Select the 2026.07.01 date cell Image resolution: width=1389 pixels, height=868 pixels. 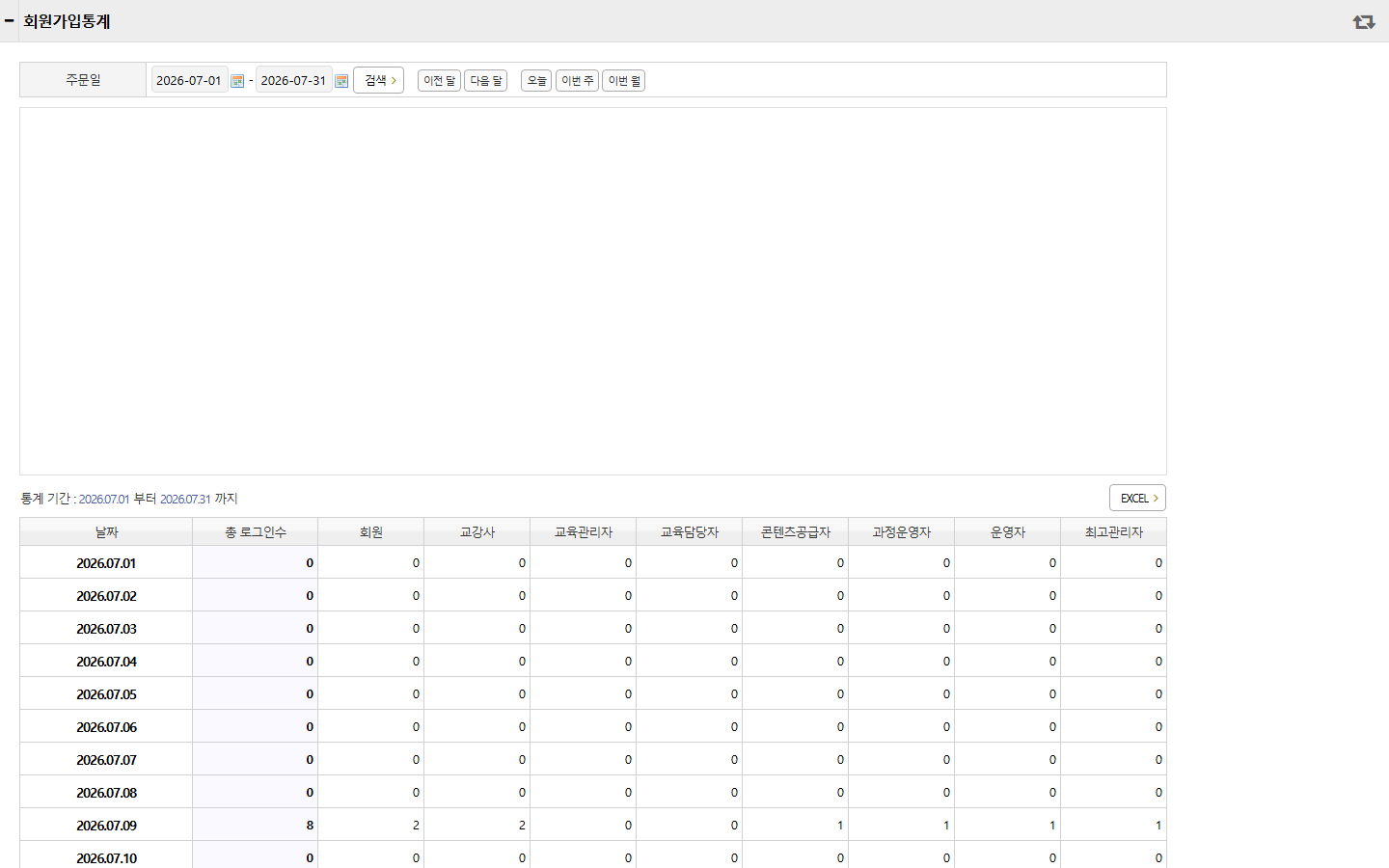tap(106, 563)
